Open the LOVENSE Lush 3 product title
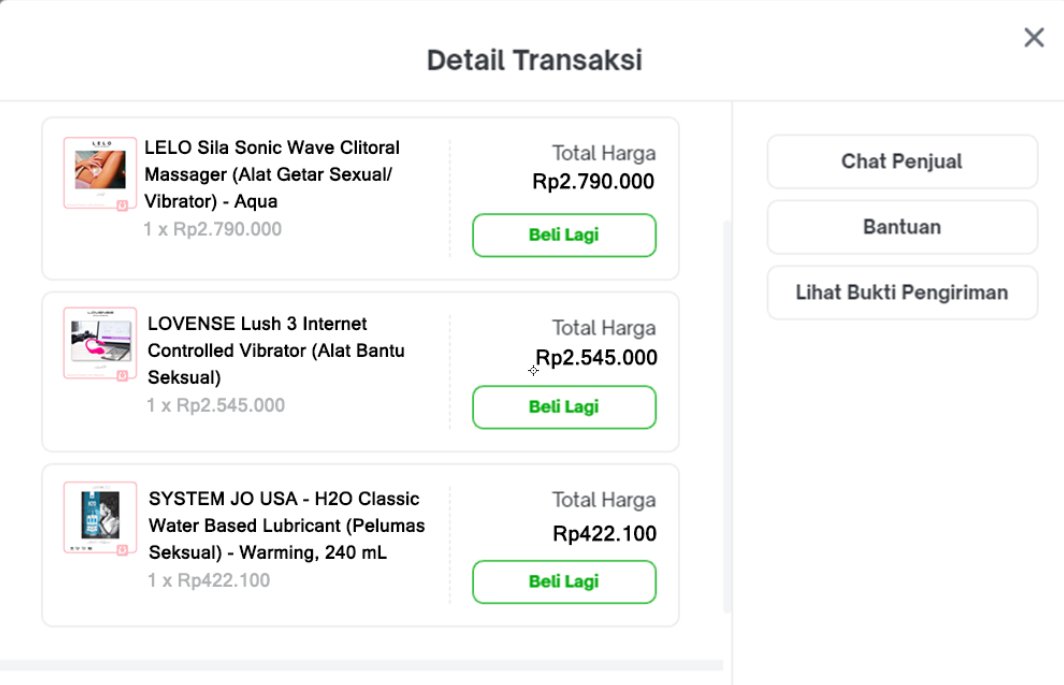The height and width of the screenshot is (685, 1064). tap(276, 351)
